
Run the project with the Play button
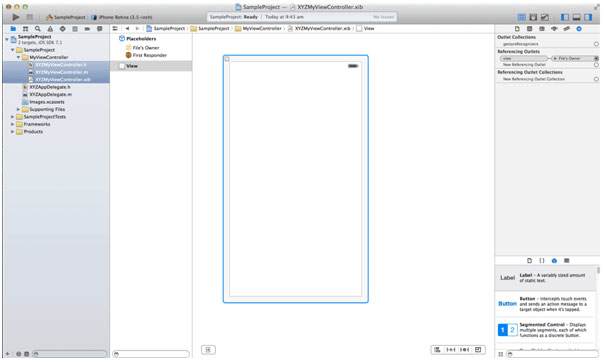click(x=15, y=17)
